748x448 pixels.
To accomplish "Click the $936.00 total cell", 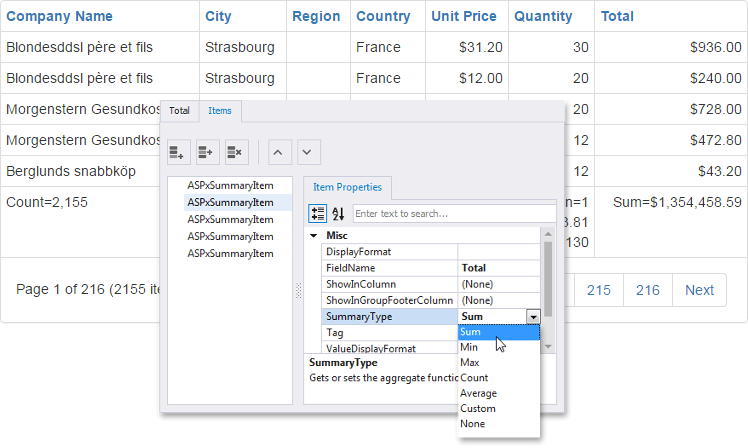I will point(671,47).
